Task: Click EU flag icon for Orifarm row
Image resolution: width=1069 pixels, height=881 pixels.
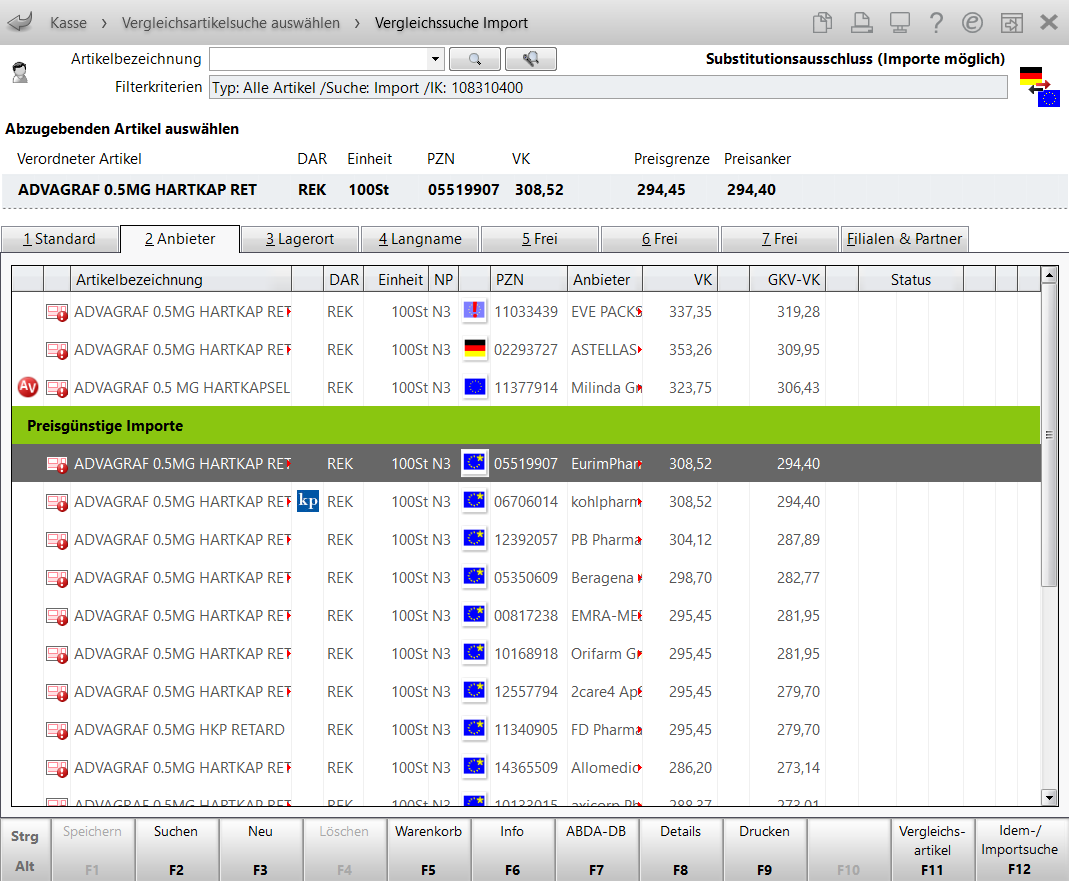Action: 475,653
